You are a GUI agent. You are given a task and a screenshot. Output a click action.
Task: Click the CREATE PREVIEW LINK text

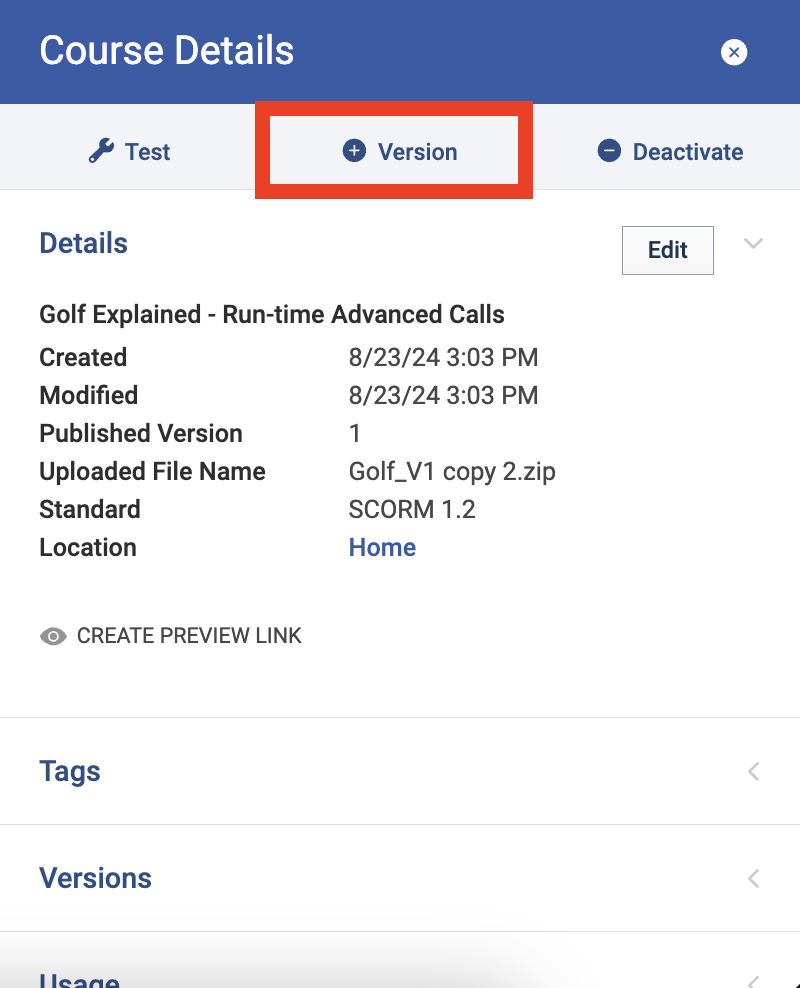(x=189, y=636)
